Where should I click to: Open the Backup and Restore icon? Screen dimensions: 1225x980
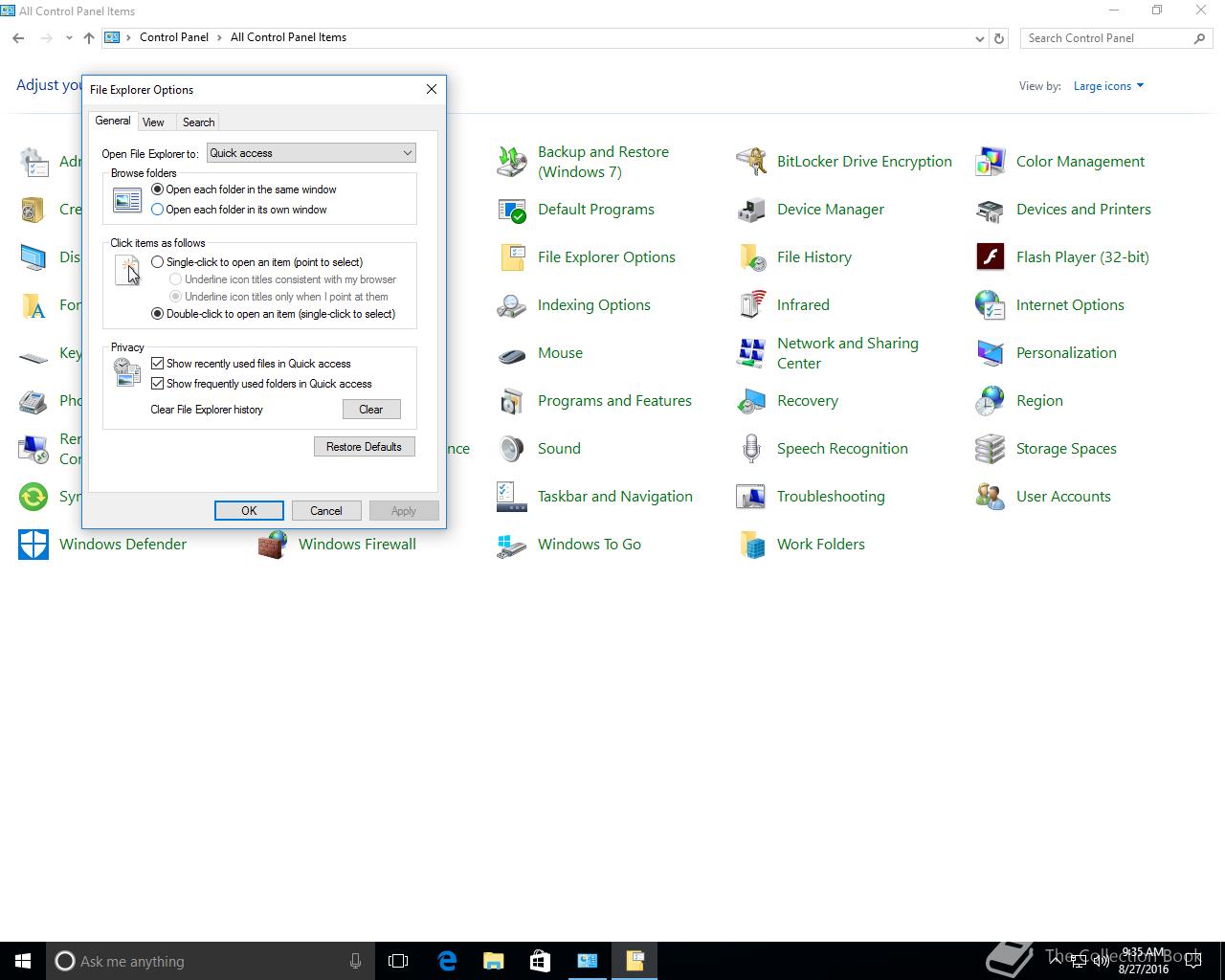click(x=512, y=162)
